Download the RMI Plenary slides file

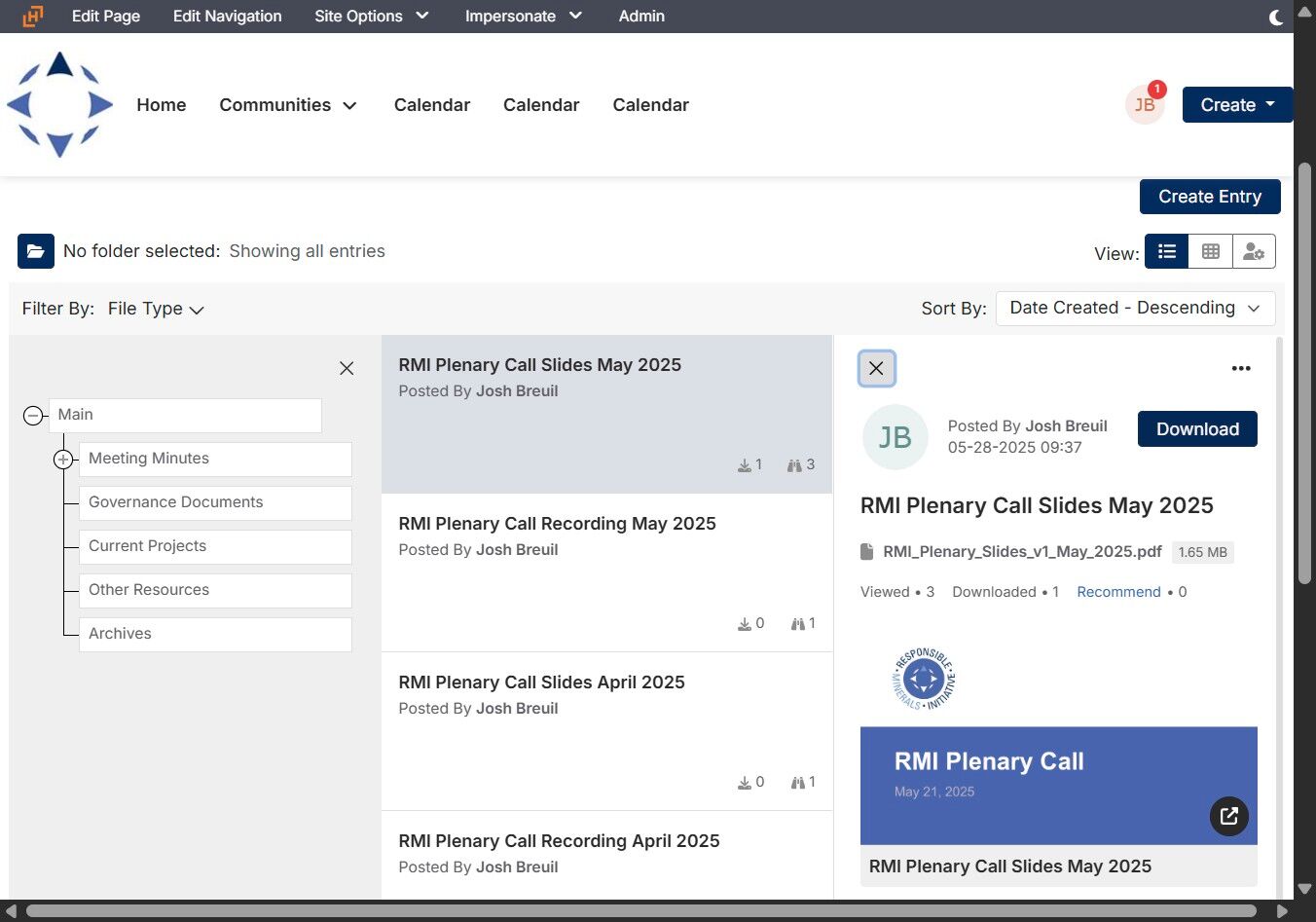pos(1197,429)
